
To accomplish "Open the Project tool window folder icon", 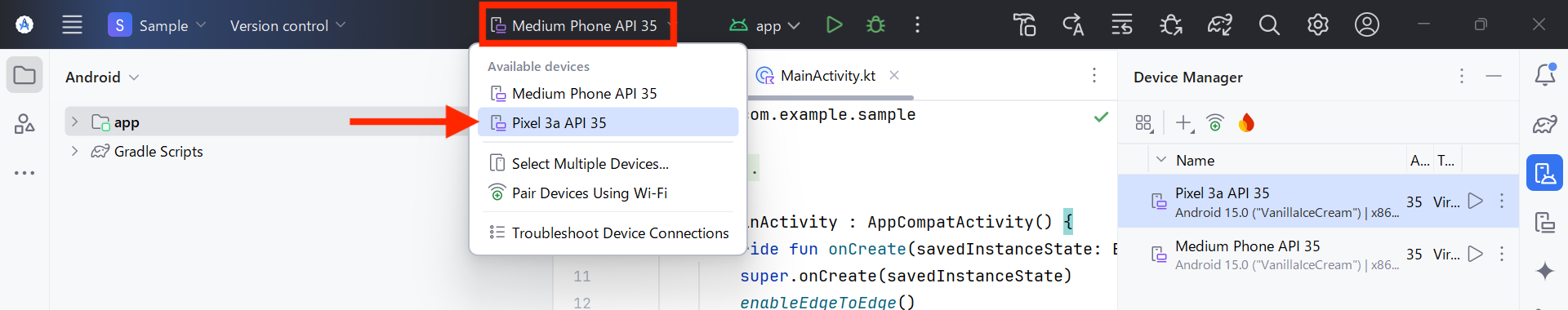I will click(x=24, y=76).
